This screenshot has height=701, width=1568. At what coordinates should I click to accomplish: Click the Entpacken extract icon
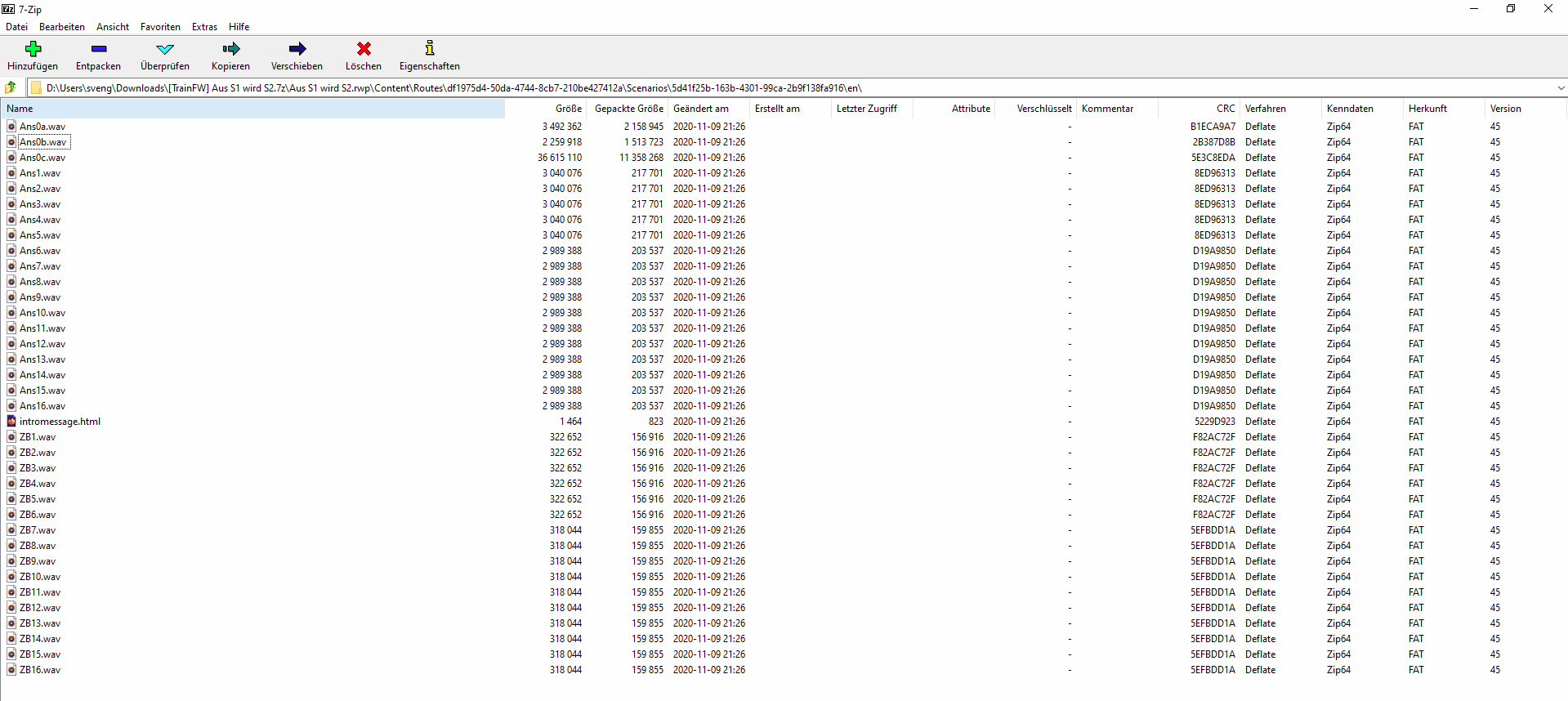tap(98, 49)
